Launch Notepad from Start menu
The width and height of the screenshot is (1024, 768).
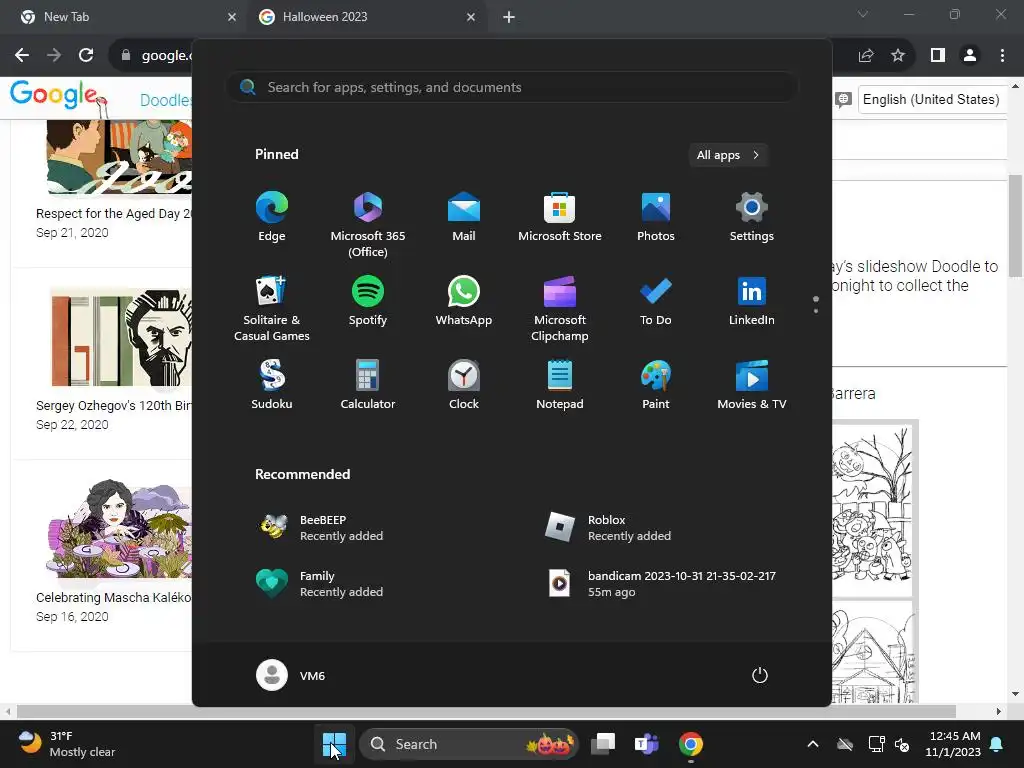(x=560, y=385)
